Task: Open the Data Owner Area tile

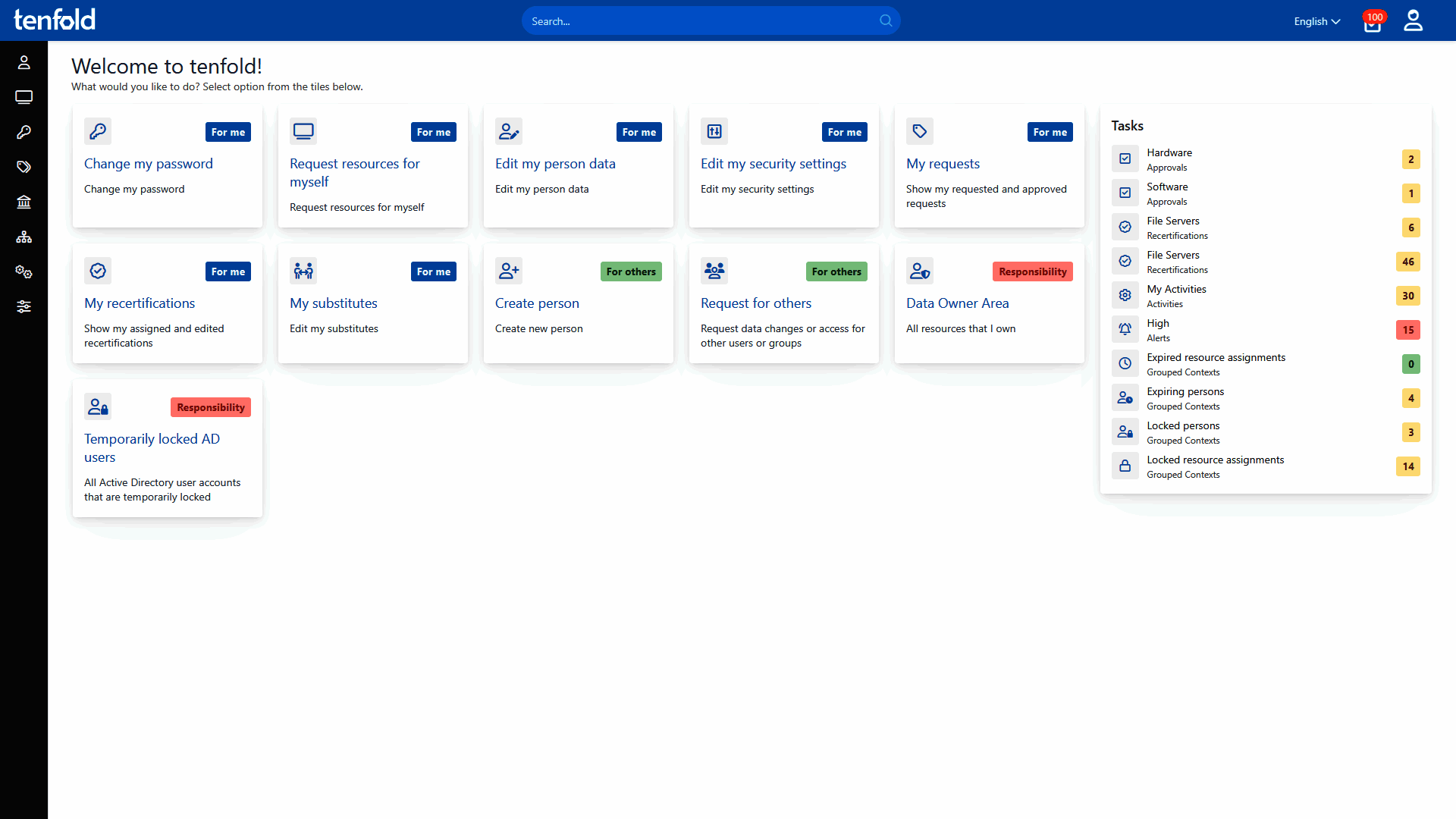Action: (957, 303)
